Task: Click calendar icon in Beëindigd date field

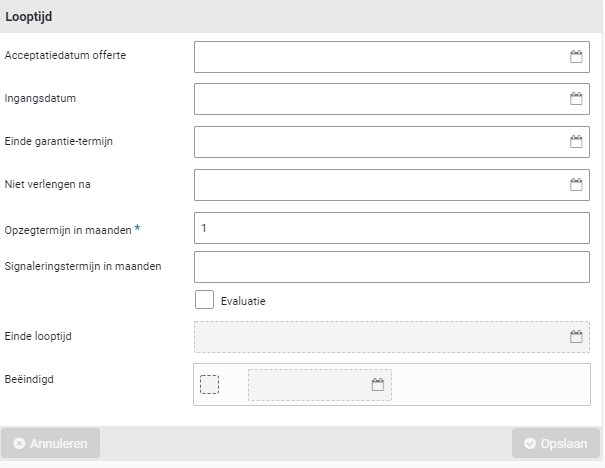Action: coord(378,384)
